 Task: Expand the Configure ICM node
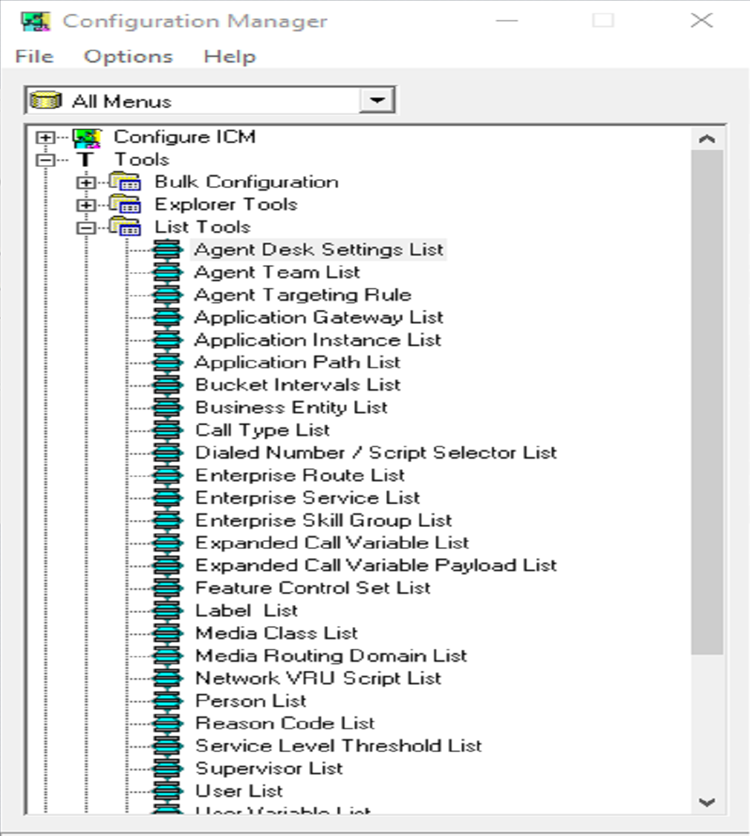[45, 138]
